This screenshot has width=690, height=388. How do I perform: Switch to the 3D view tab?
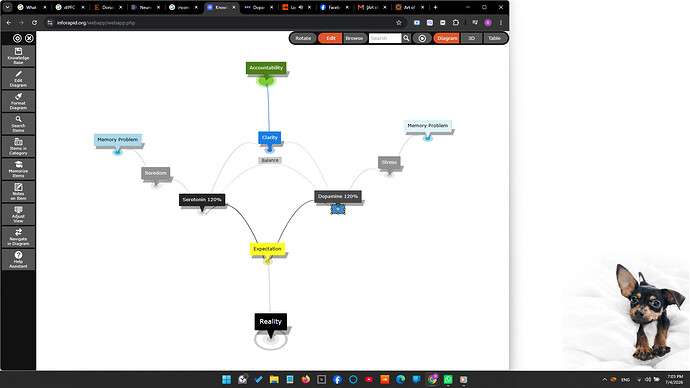point(471,38)
